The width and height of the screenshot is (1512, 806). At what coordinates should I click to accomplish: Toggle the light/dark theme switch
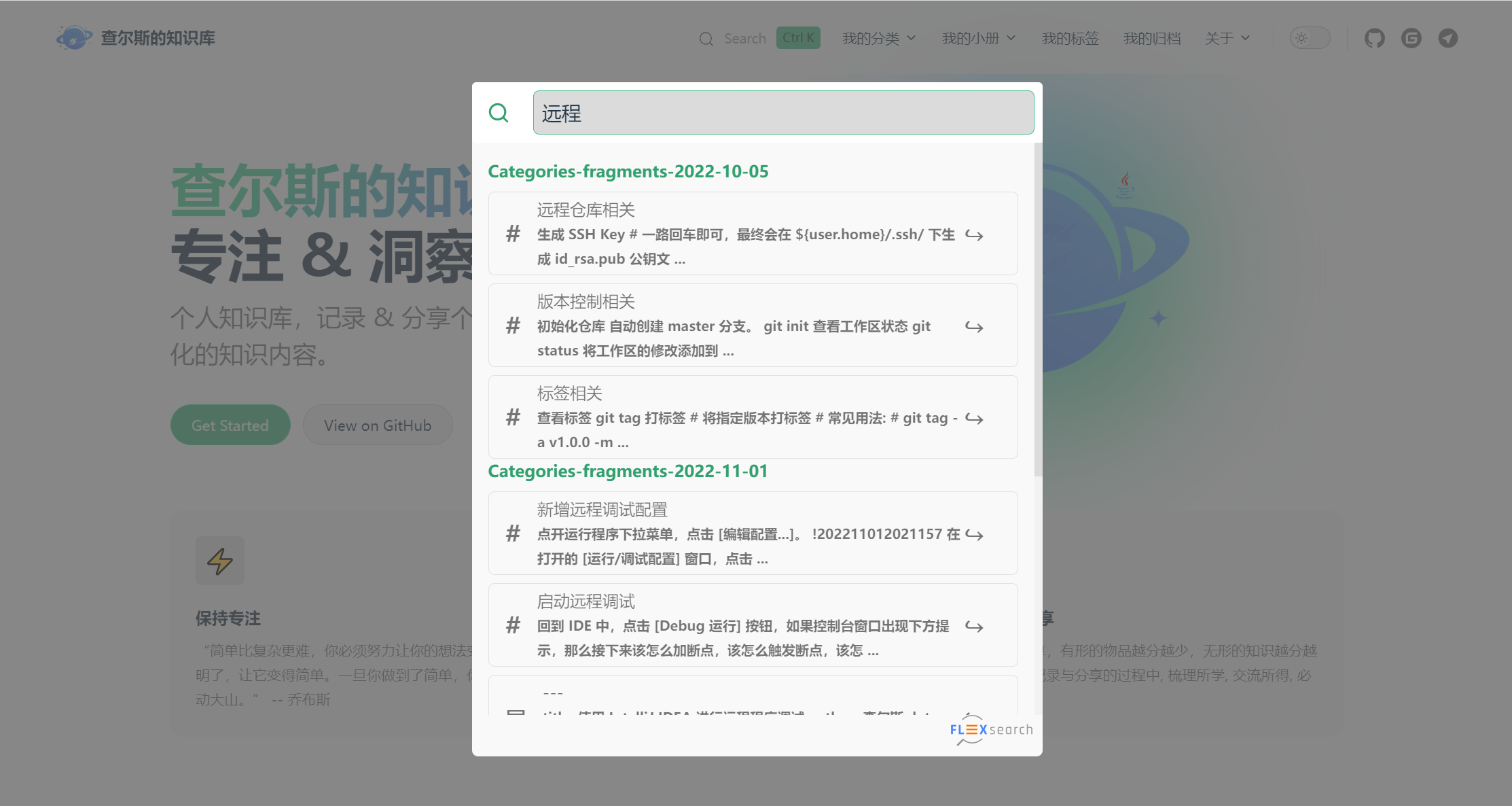click(x=1309, y=38)
